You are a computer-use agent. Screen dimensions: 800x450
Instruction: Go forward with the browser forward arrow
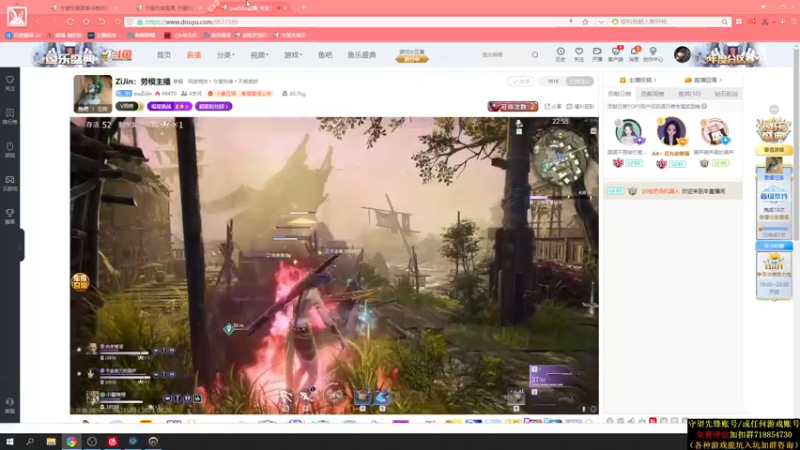tap(54, 22)
